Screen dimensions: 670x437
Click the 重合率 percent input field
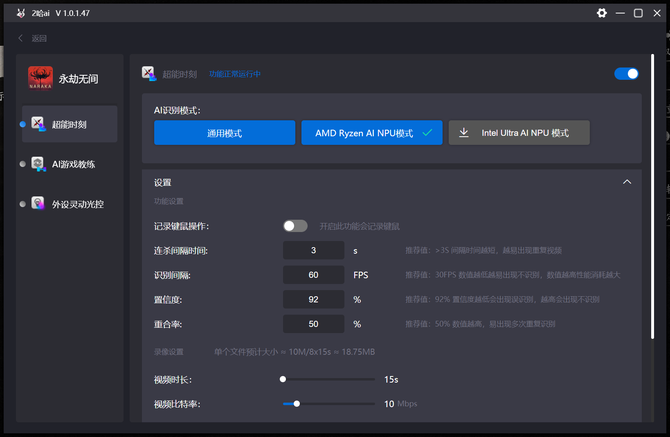pyautogui.click(x=313, y=324)
